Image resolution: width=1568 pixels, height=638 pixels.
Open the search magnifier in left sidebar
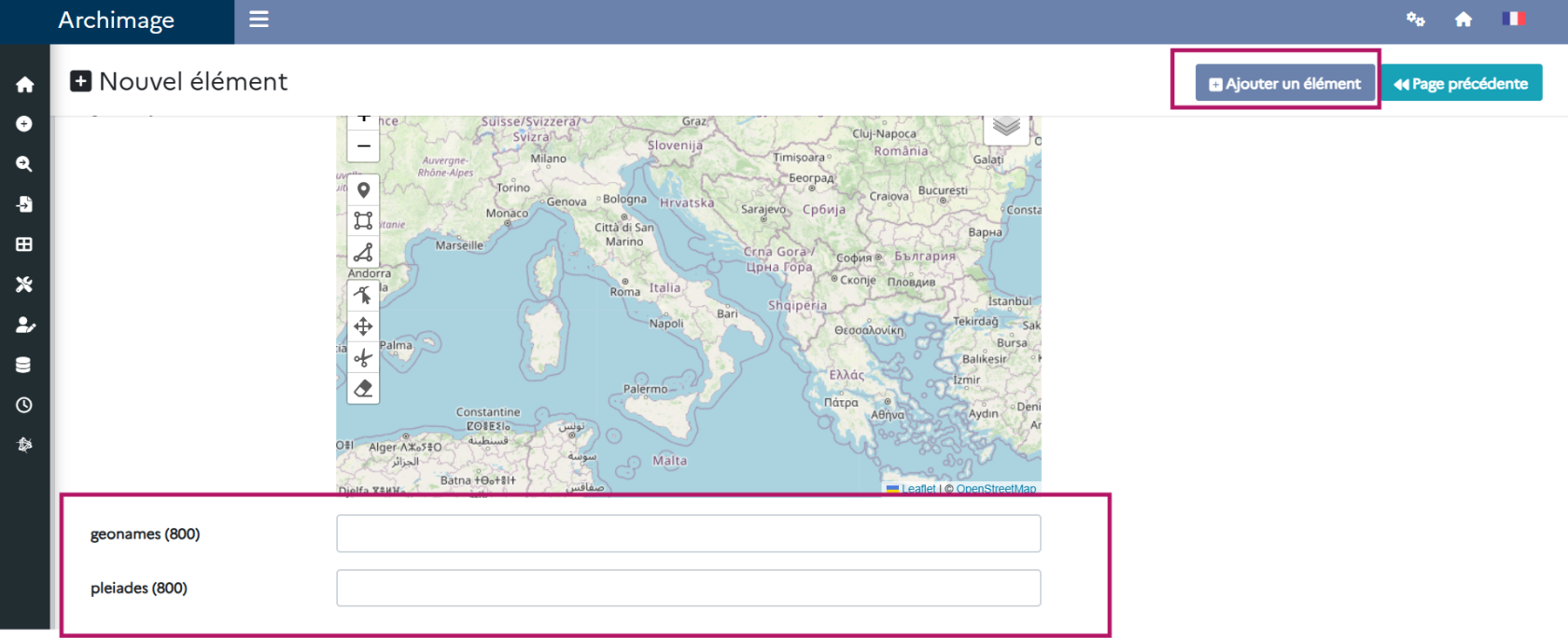[24, 164]
